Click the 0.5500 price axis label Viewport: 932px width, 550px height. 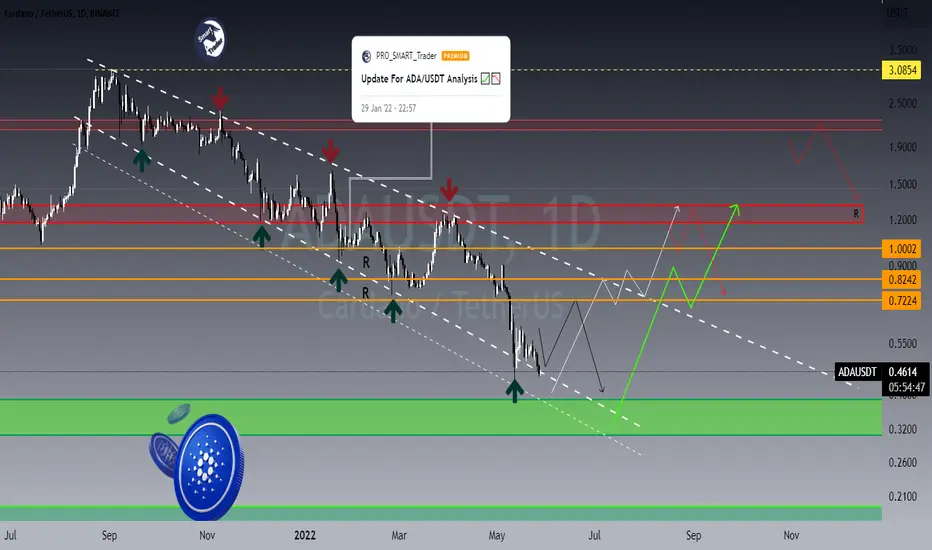tap(903, 344)
